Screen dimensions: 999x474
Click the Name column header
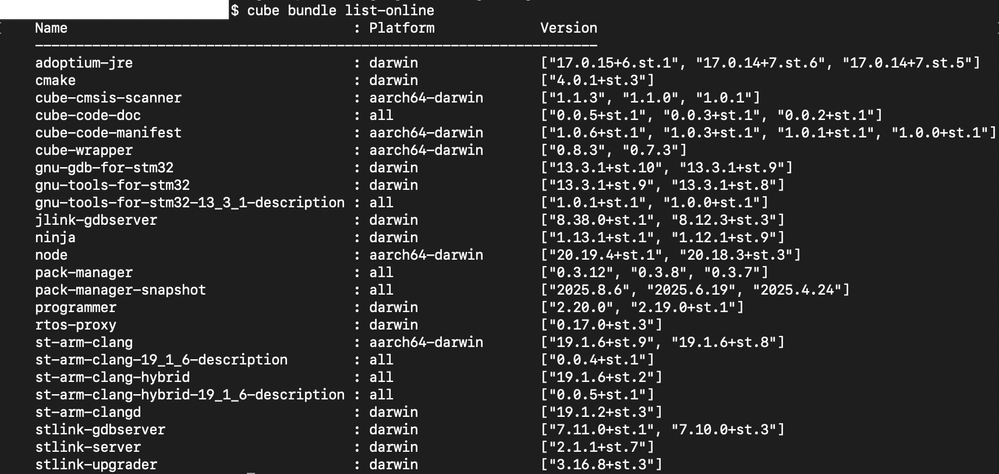(x=51, y=28)
